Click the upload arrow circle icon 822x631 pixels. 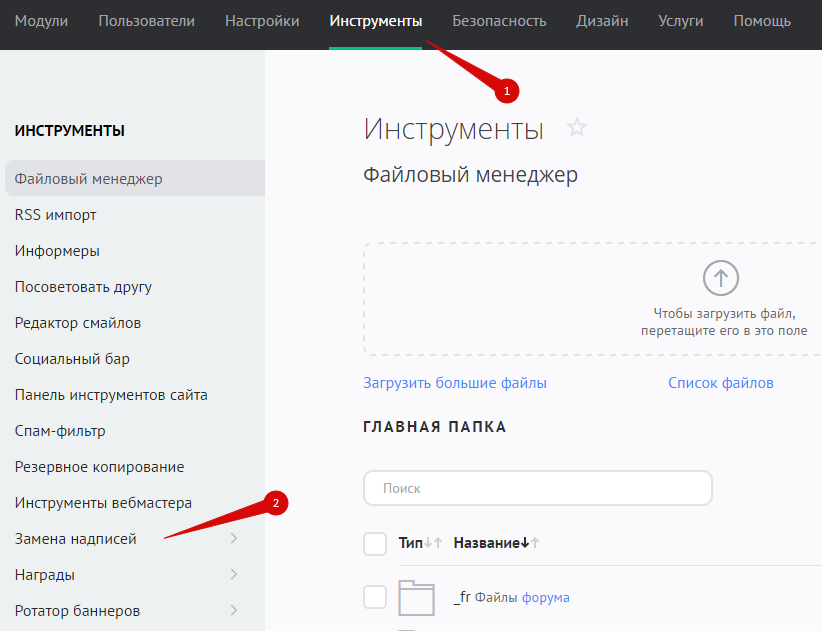coord(720,277)
